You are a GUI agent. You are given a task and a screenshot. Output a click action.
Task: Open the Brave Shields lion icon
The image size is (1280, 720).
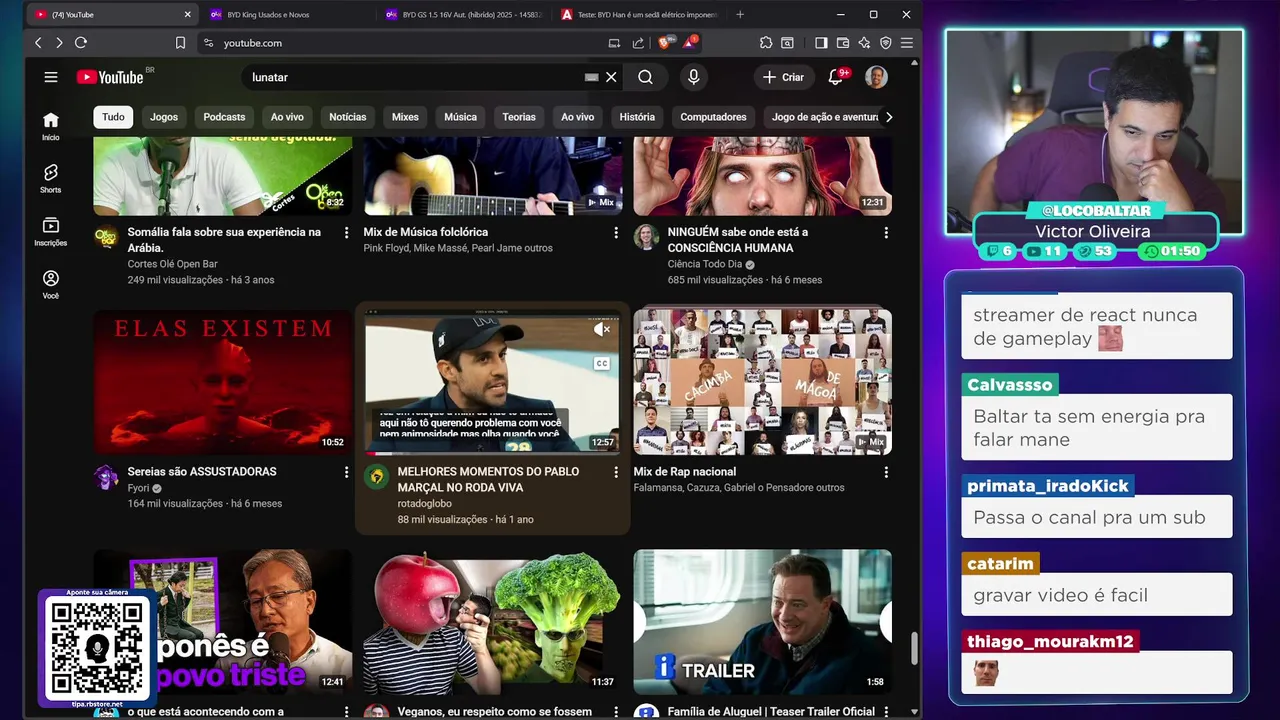click(664, 43)
